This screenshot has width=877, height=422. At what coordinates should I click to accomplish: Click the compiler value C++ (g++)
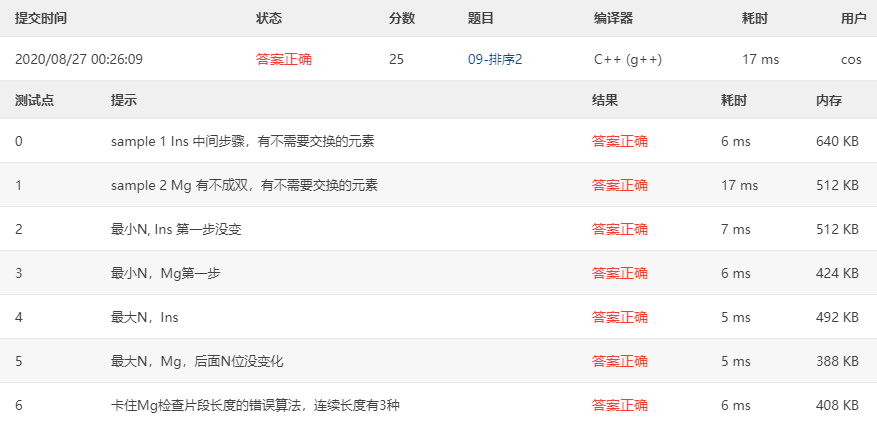pyautogui.click(x=628, y=59)
